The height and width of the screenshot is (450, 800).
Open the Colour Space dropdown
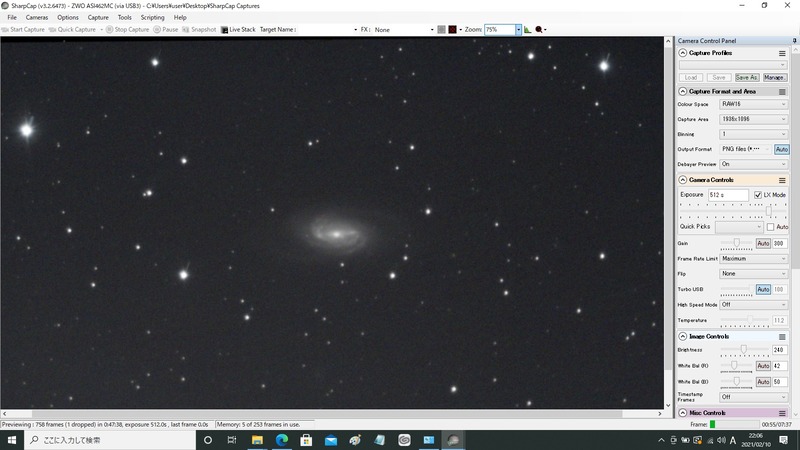coord(754,104)
